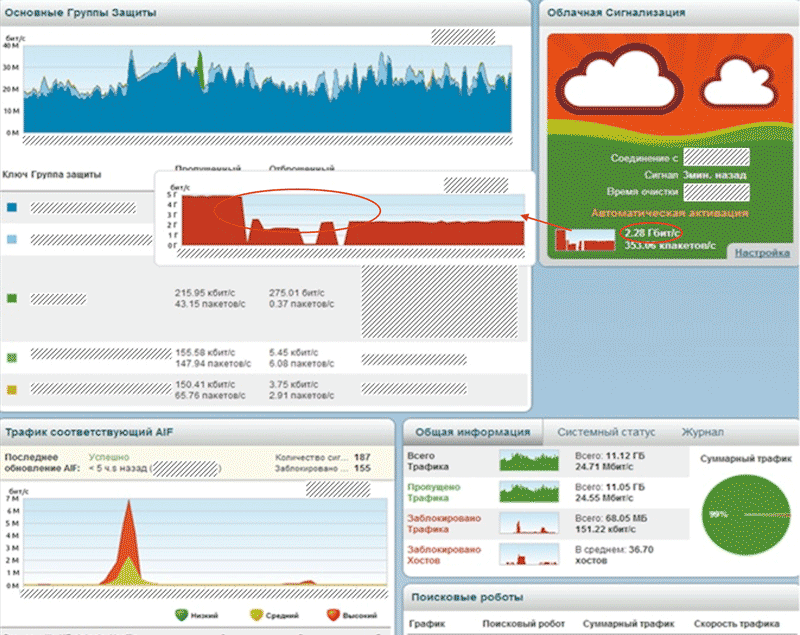The width and height of the screenshot is (800, 635).
Task: Click the Заблокировано Хостов sparkline graph
Action: click(x=529, y=554)
